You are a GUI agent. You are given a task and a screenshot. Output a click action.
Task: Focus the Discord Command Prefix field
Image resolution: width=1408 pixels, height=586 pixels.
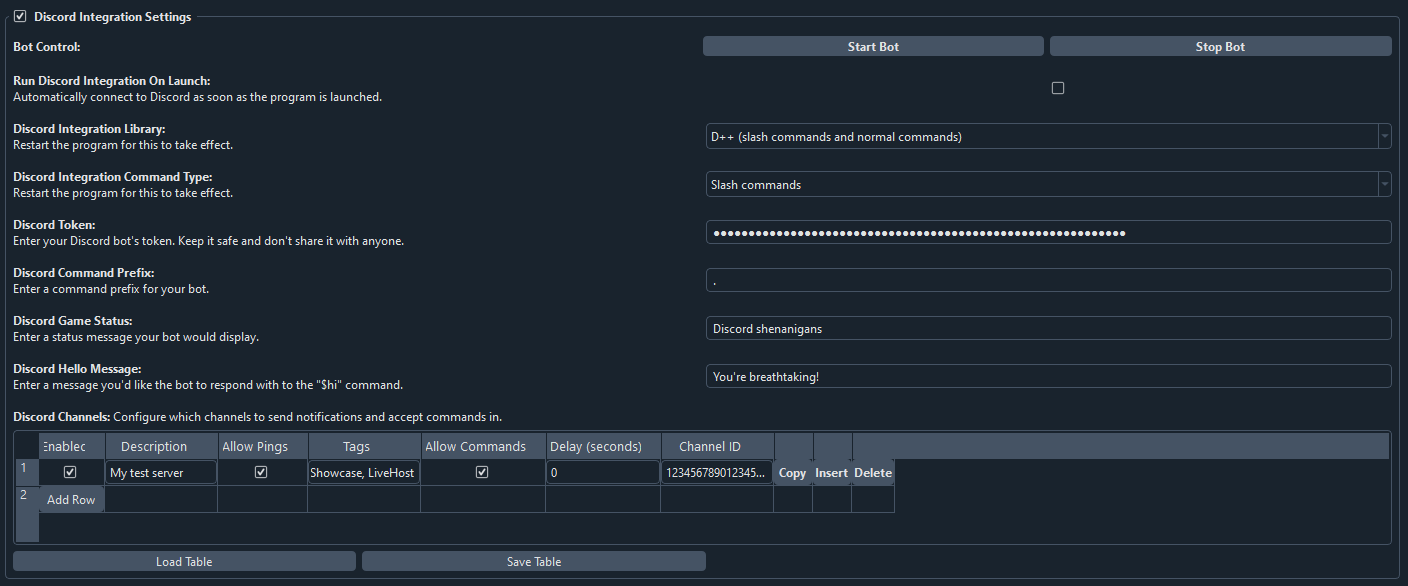coord(1048,281)
